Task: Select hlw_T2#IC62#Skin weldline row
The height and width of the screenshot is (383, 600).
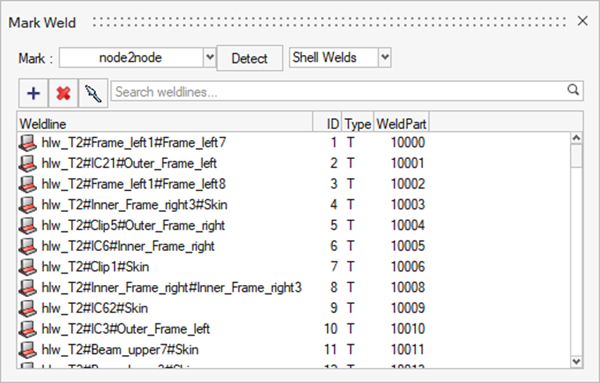Action: click(x=222, y=308)
